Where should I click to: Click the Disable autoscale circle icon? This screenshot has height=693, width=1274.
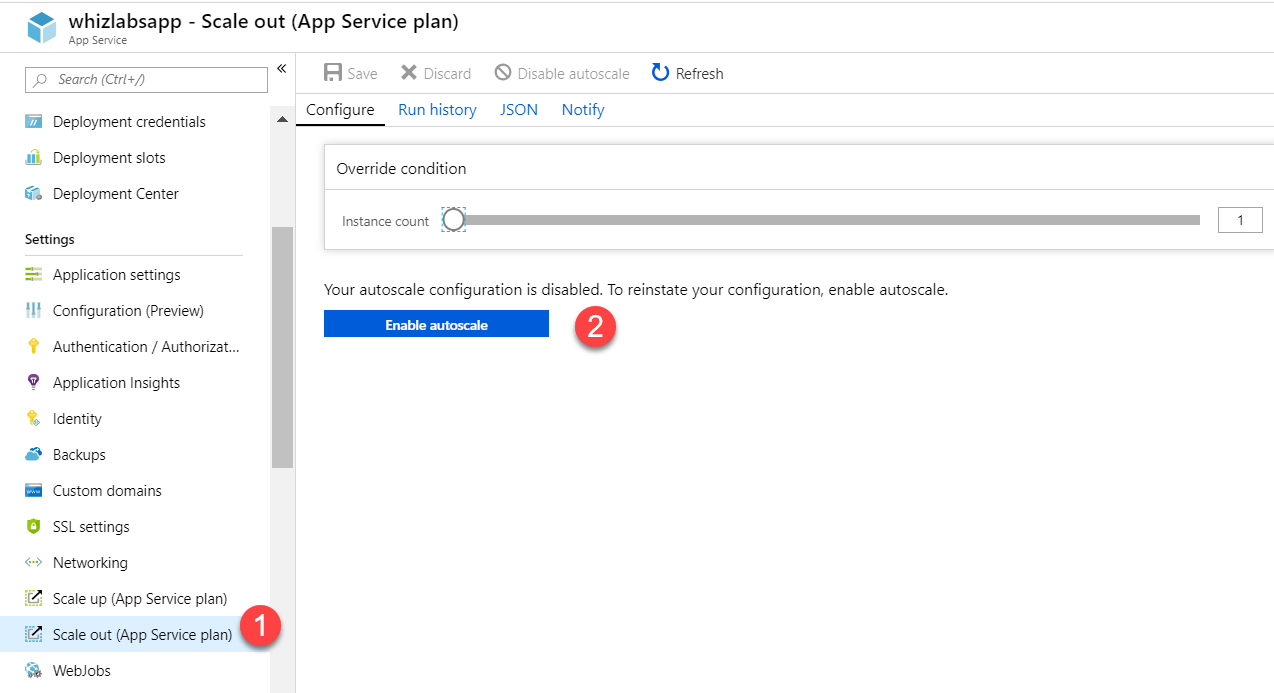click(x=503, y=73)
